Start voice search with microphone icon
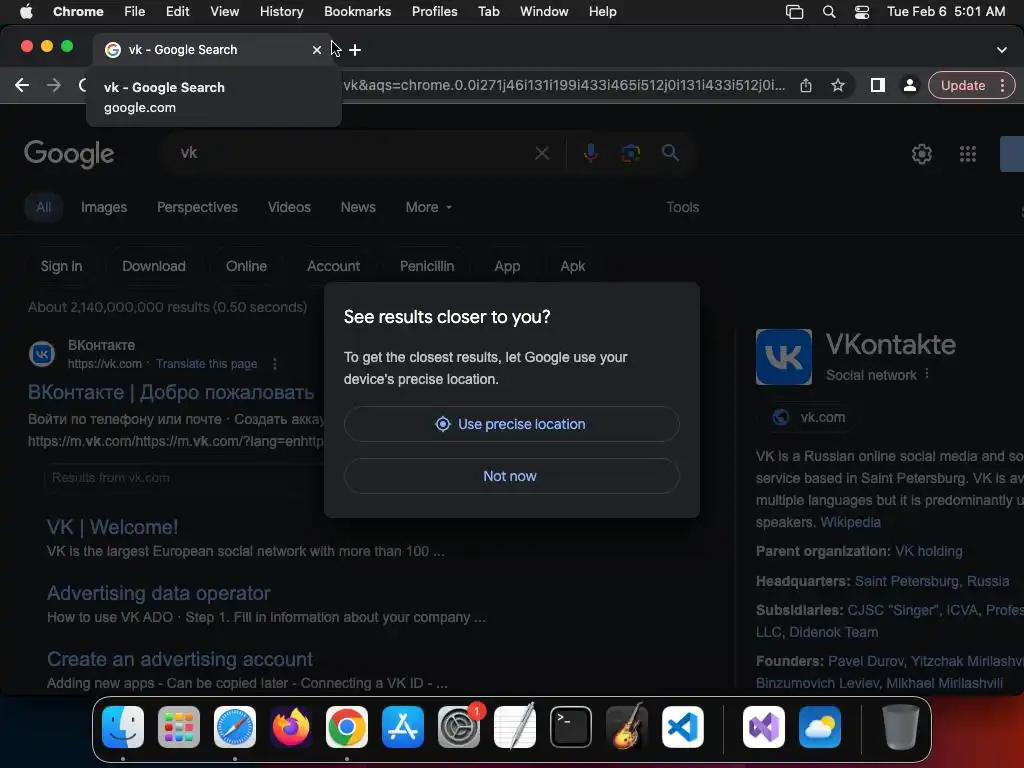This screenshot has width=1024, height=768. pos(590,153)
